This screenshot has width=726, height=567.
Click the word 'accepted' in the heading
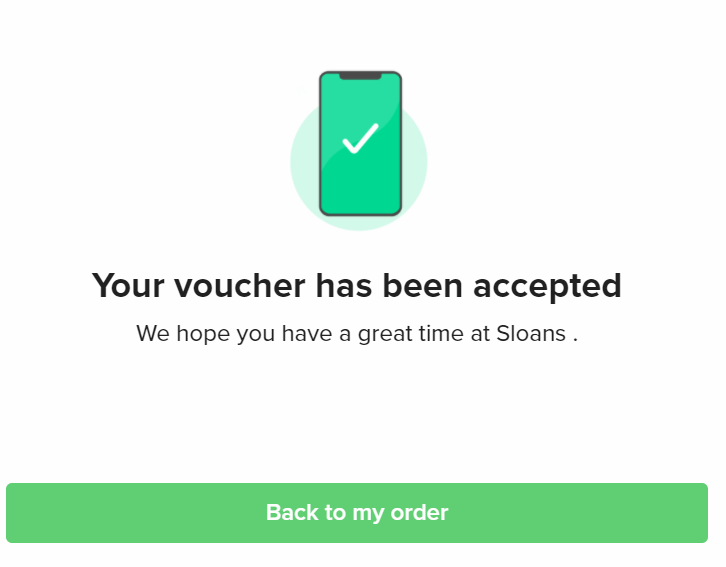pyautogui.click(x=547, y=287)
